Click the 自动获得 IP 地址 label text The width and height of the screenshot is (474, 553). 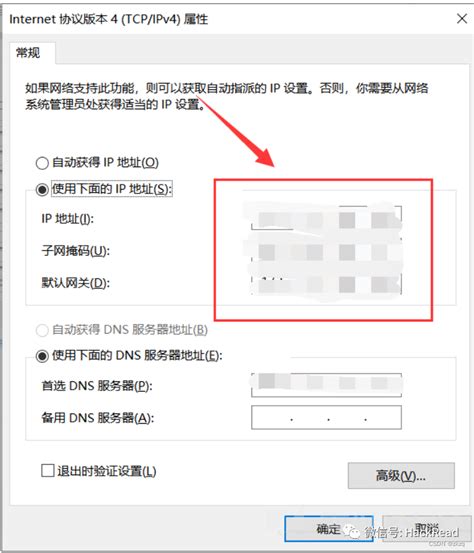click(105, 163)
